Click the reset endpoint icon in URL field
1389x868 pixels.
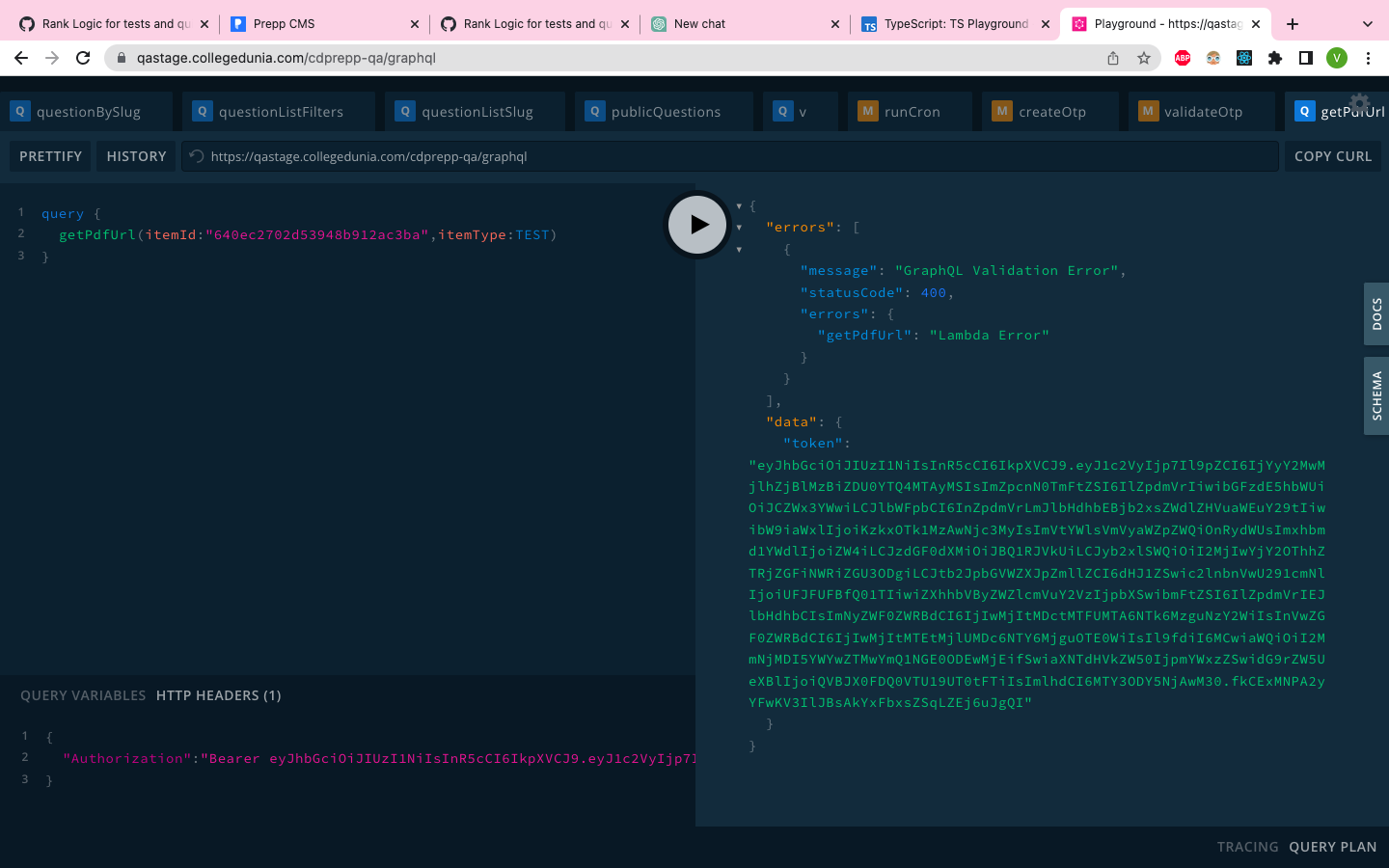[197, 156]
